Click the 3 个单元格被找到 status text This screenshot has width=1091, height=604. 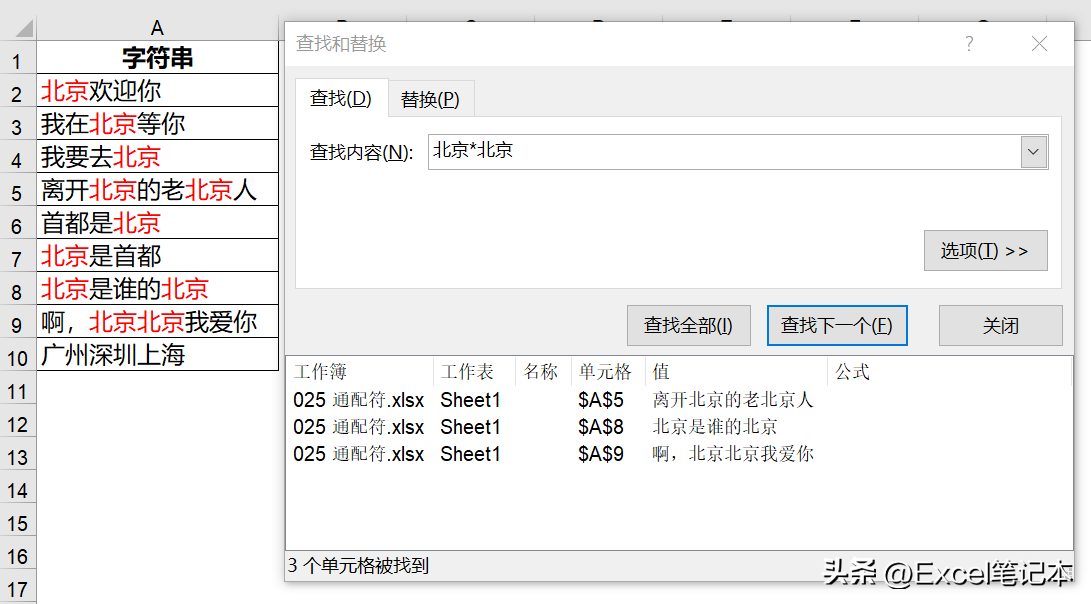[x=358, y=566]
